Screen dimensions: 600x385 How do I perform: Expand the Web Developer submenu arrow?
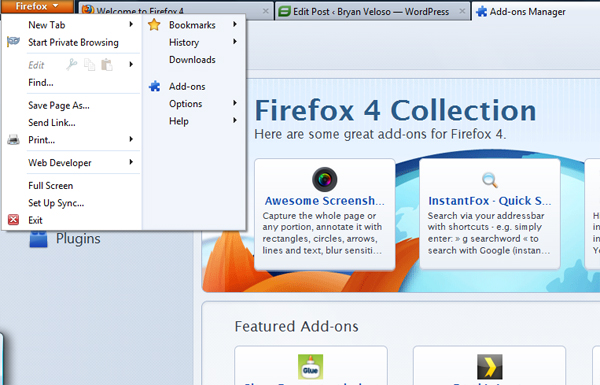[131, 162]
